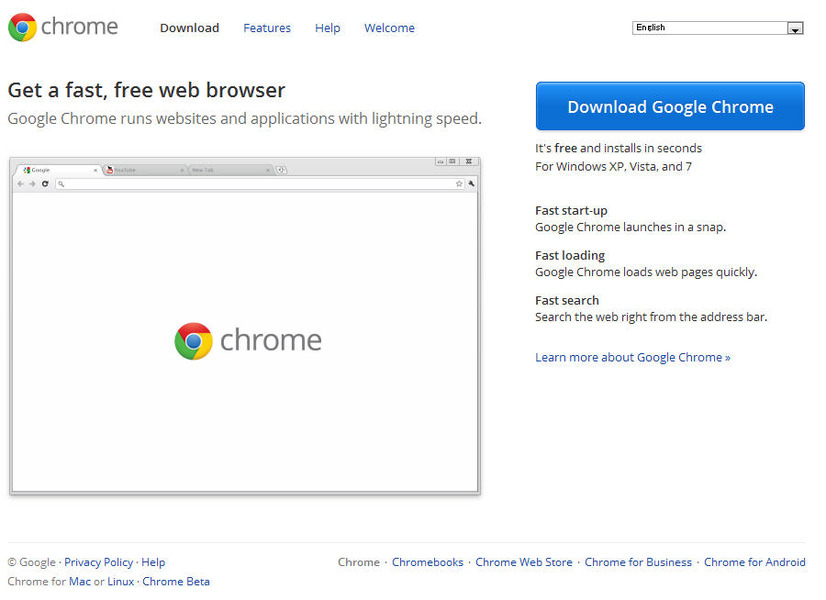Open the Chromebooks footer link
The image size is (826, 600).
coord(428,562)
